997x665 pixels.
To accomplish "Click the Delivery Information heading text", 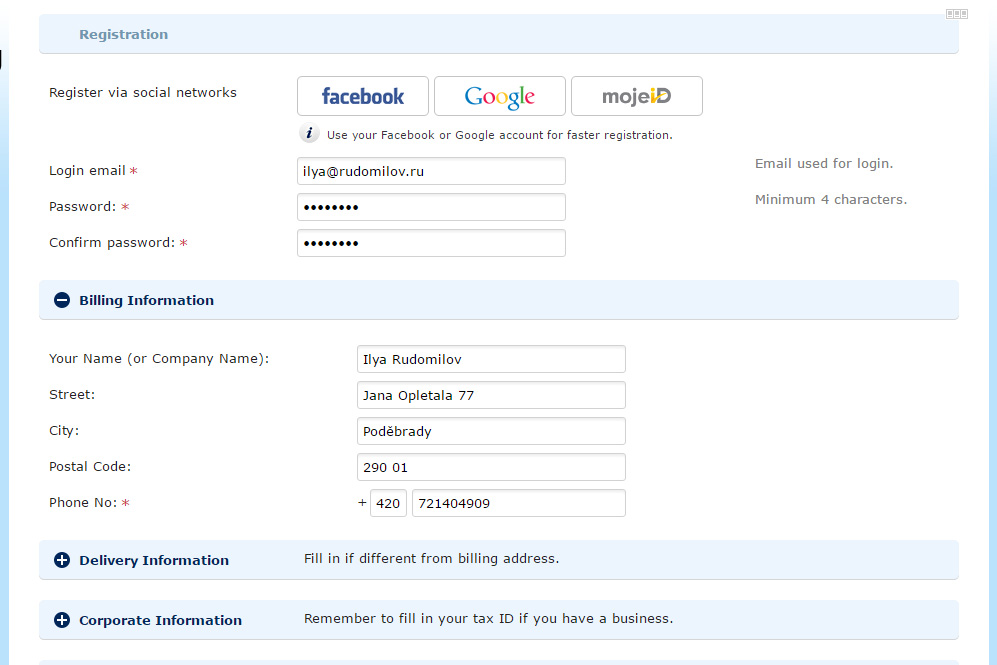I will (154, 560).
